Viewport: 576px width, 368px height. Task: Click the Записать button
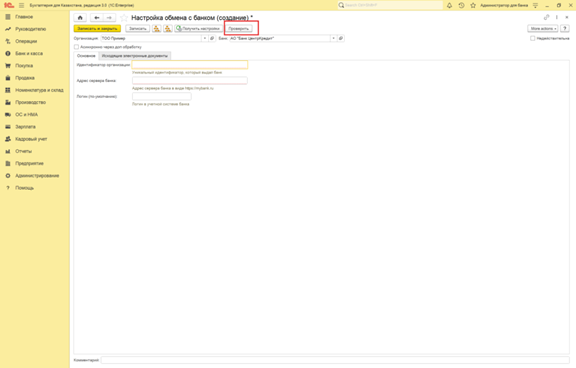tap(138, 29)
